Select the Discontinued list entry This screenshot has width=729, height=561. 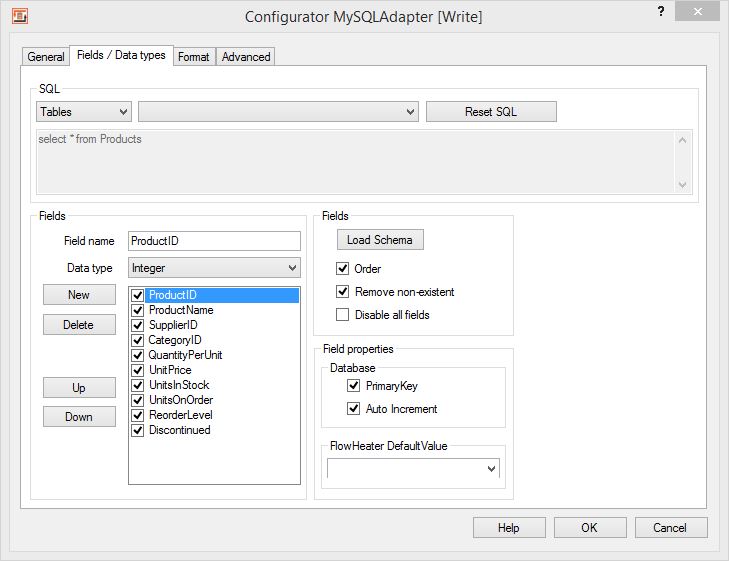tap(179, 430)
